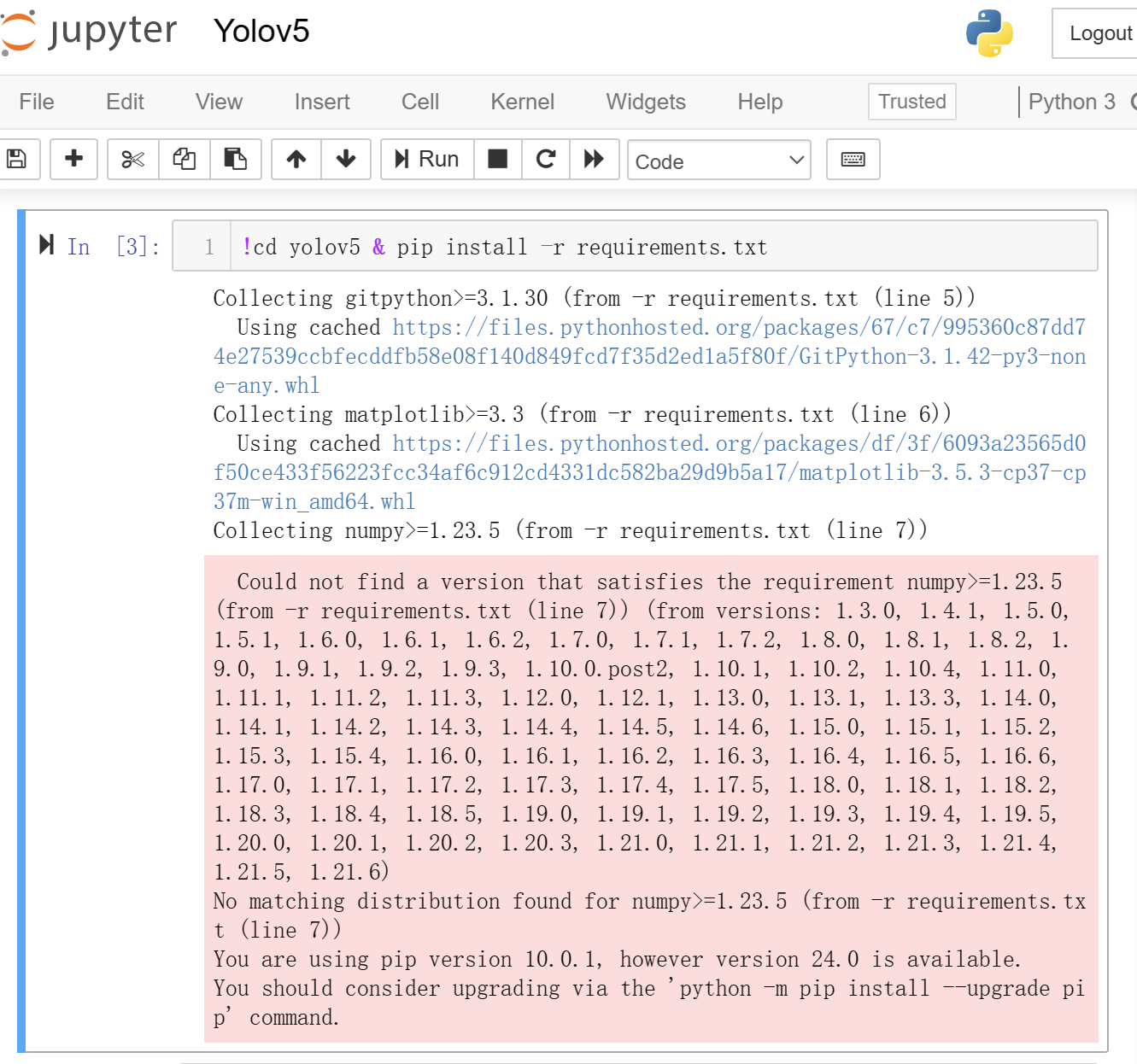
Task: Toggle the Trusted notebook indicator
Action: click(911, 102)
